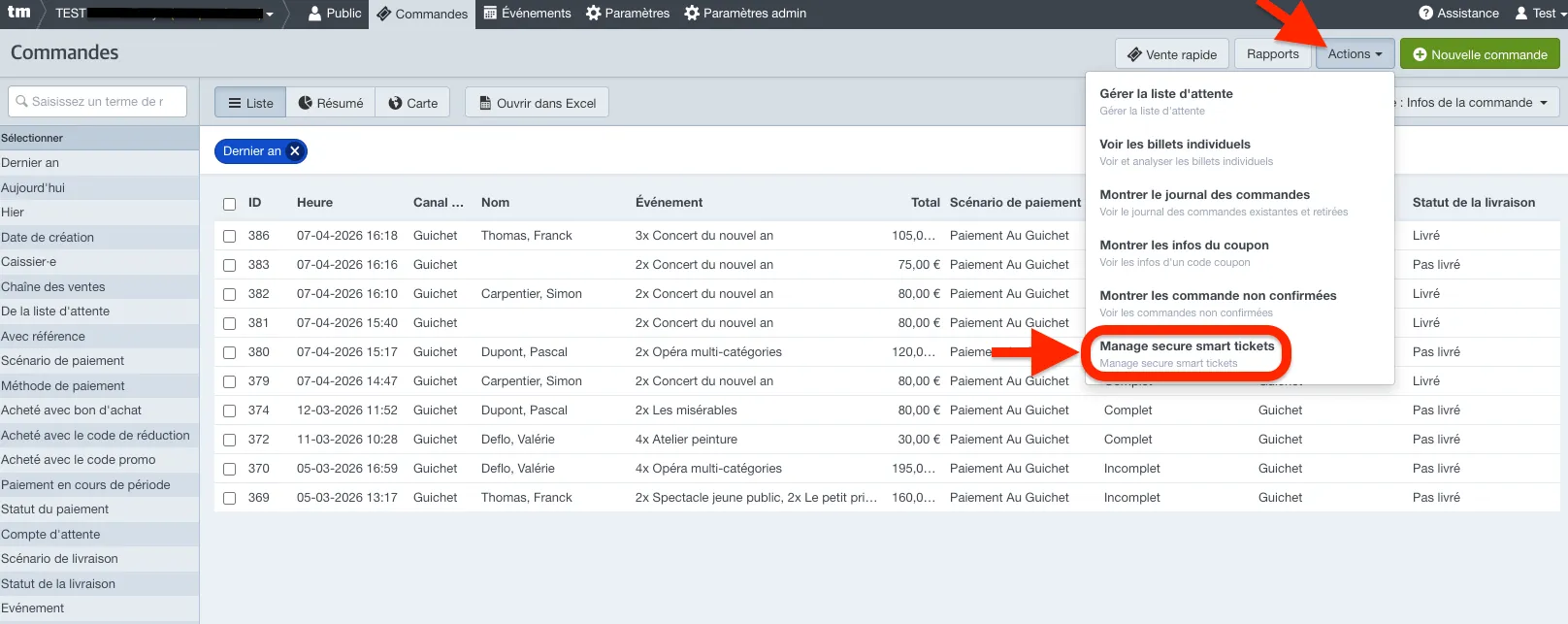1568x624 pixels.
Task: Tick the checkbox for order 386
Action: coord(230,236)
